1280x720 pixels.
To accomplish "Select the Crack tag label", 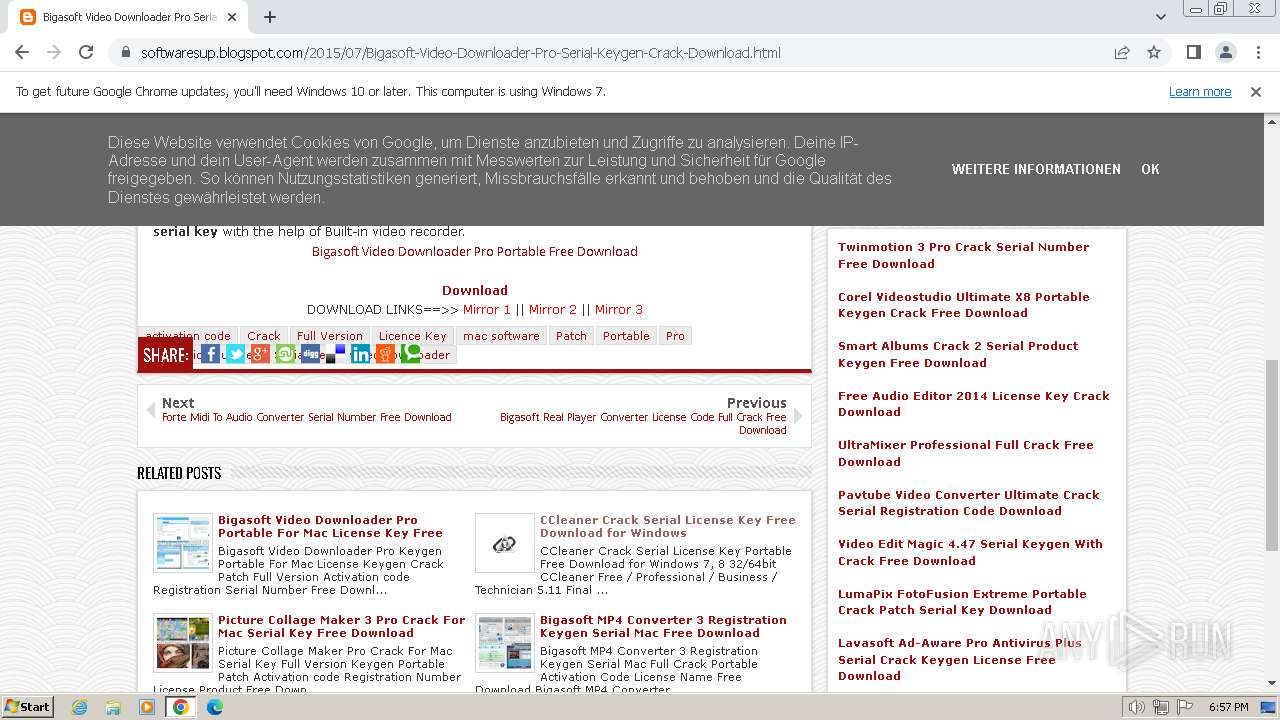I will pos(264,336).
